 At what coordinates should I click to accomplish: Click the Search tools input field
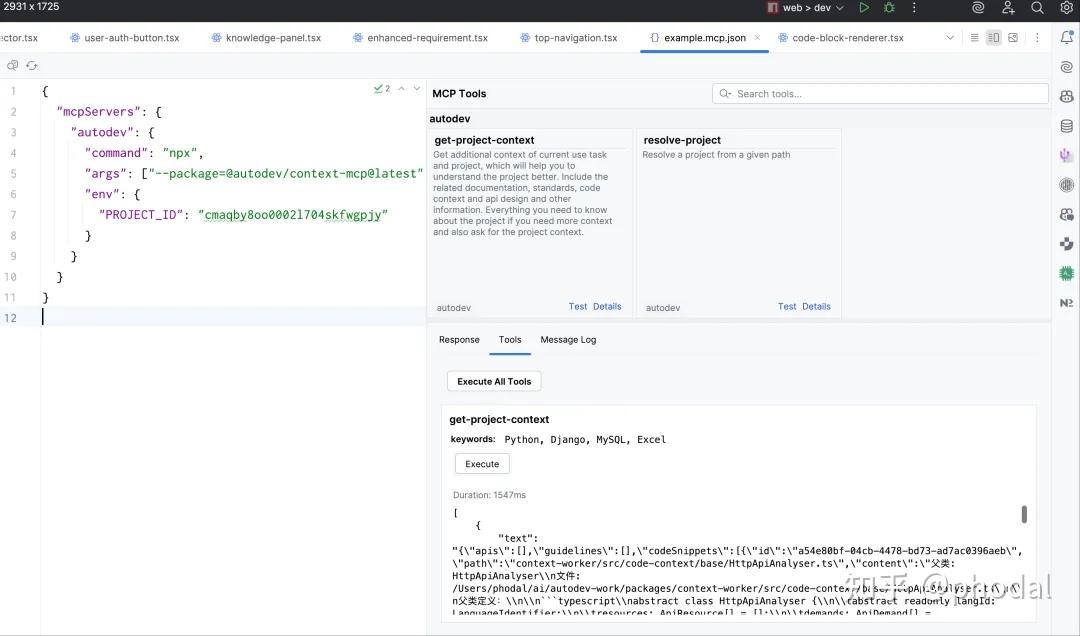tap(880, 92)
